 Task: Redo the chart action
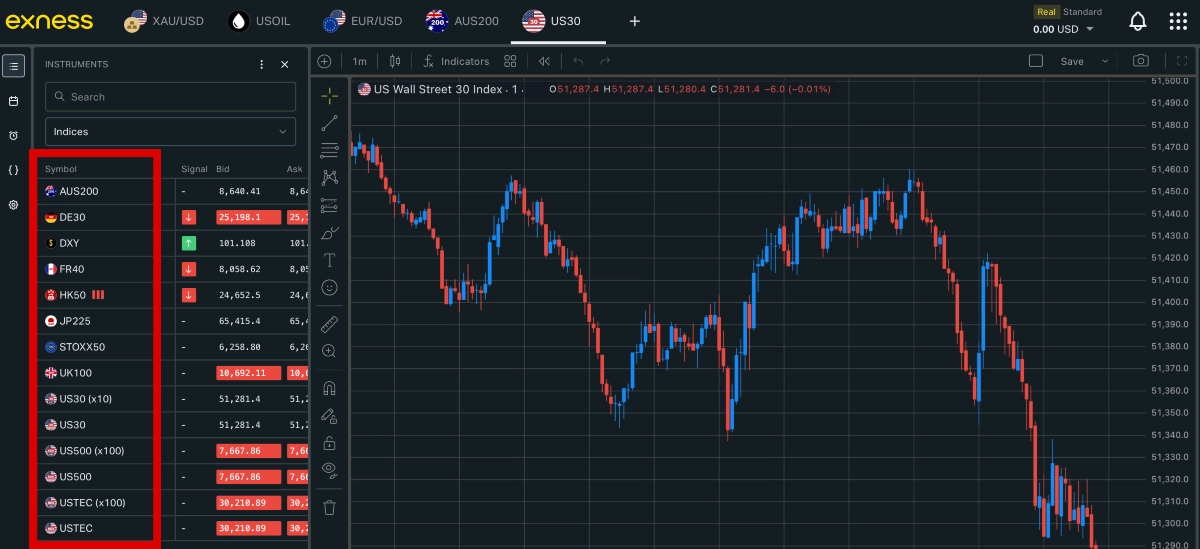[x=606, y=61]
